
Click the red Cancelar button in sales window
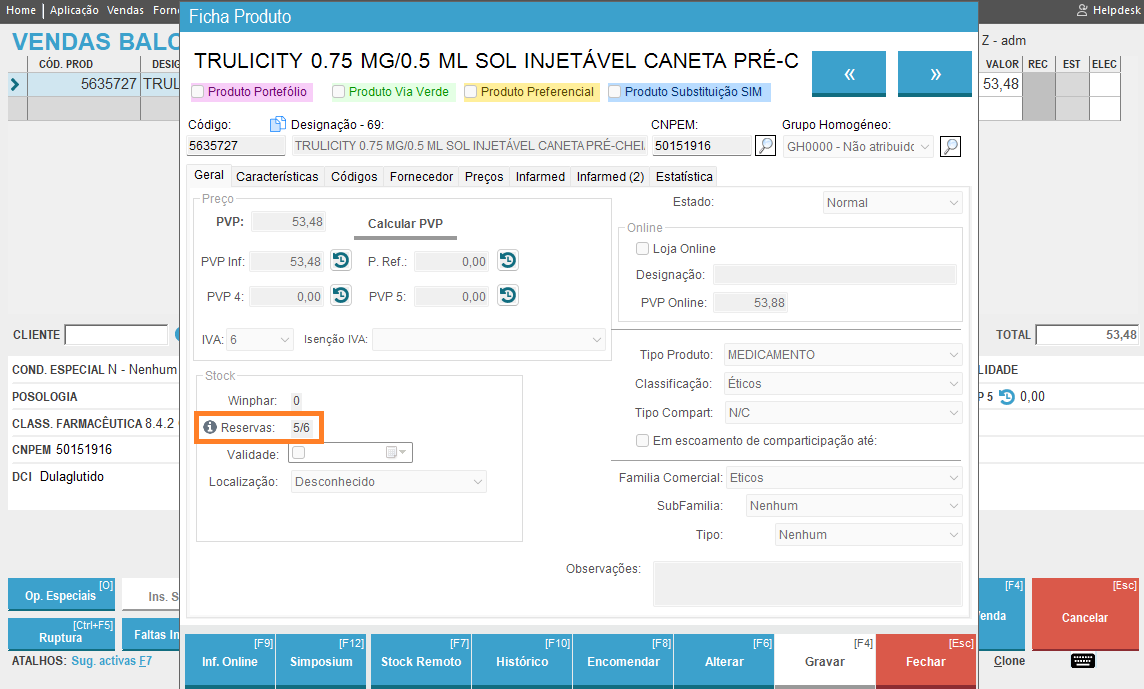tap(1085, 615)
